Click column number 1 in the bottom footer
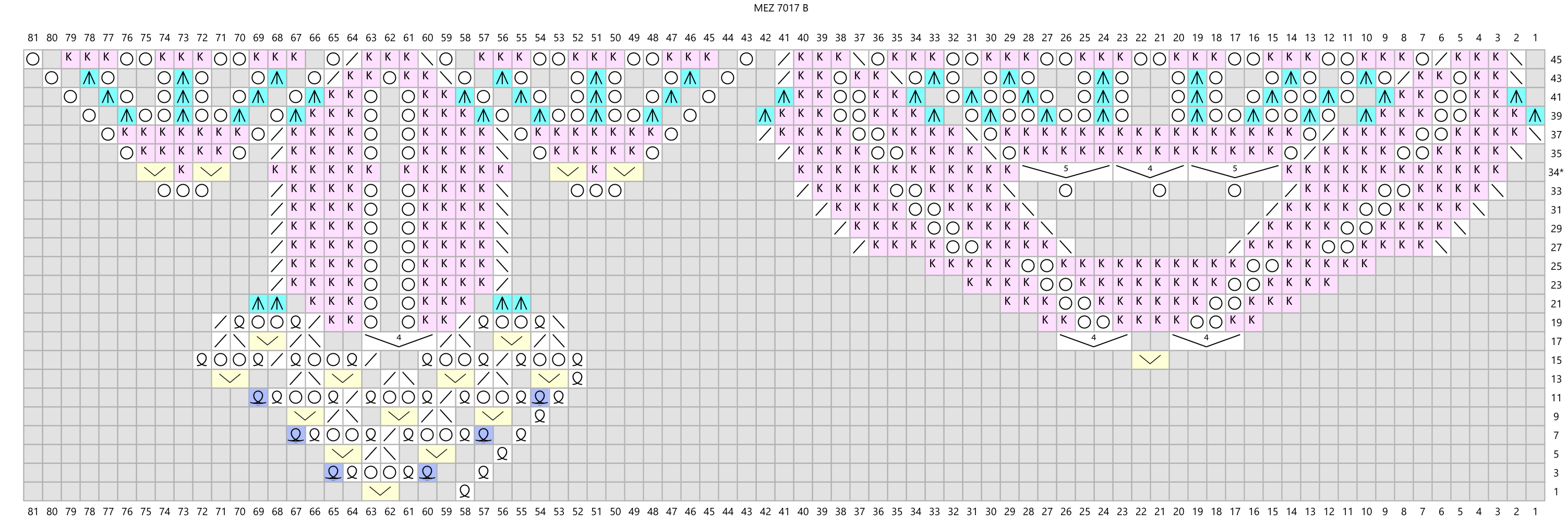The image size is (1568, 524). pyautogui.click(x=1535, y=512)
